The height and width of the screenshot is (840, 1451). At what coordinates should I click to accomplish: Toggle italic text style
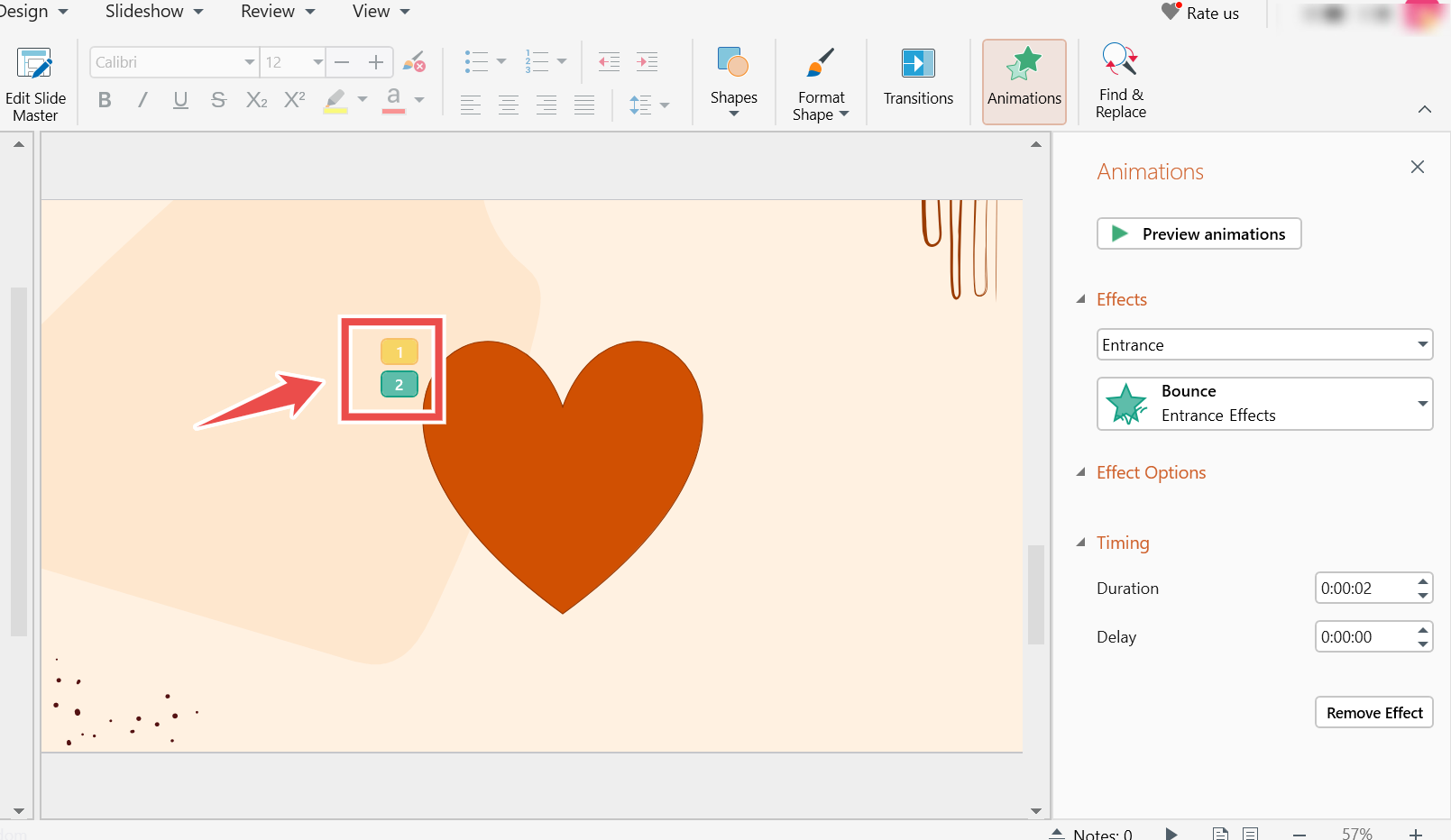(x=142, y=100)
